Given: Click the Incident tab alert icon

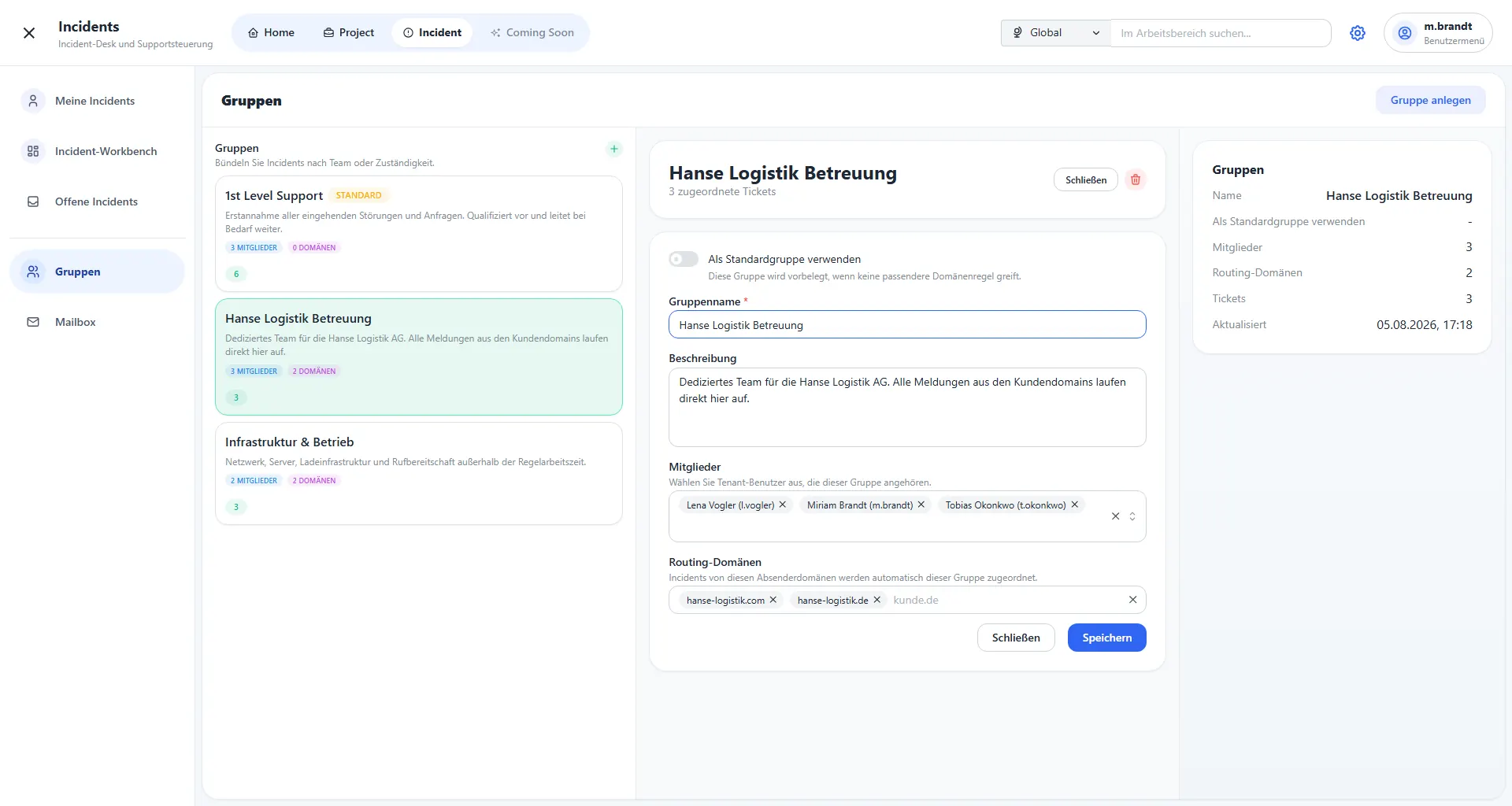Looking at the screenshot, I should (408, 33).
